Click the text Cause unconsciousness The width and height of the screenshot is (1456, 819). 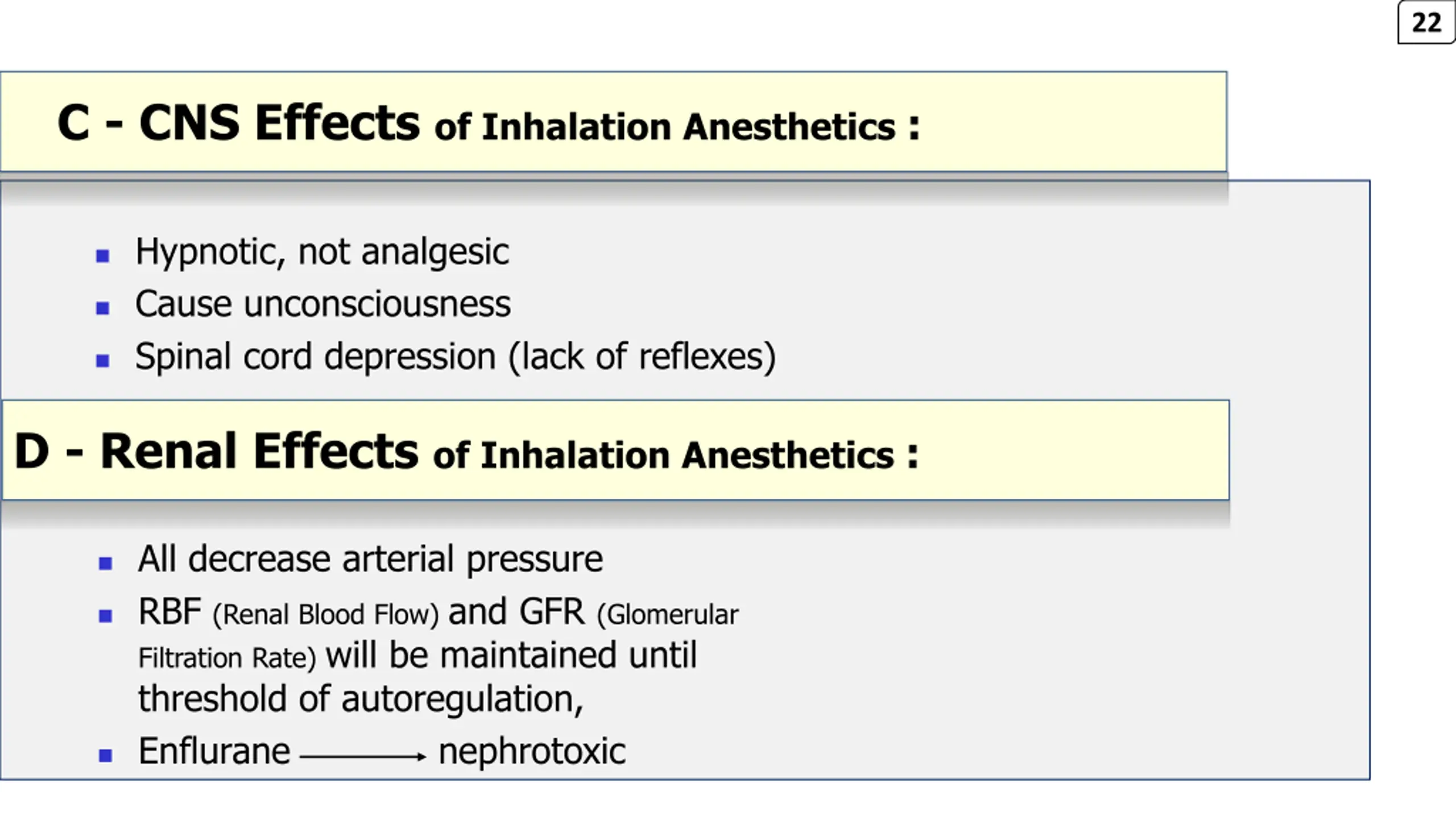coord(323,304)
